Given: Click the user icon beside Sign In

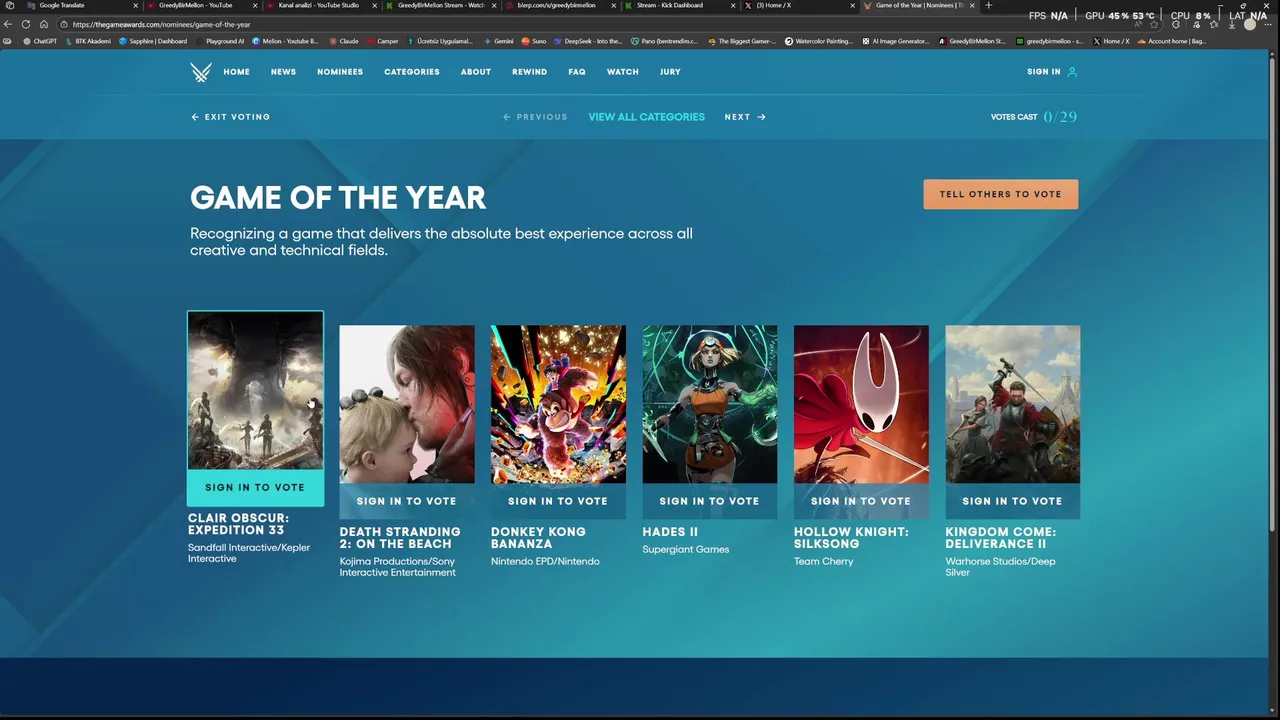Looking at the screenshot, I should click(x=1072, y=72).
